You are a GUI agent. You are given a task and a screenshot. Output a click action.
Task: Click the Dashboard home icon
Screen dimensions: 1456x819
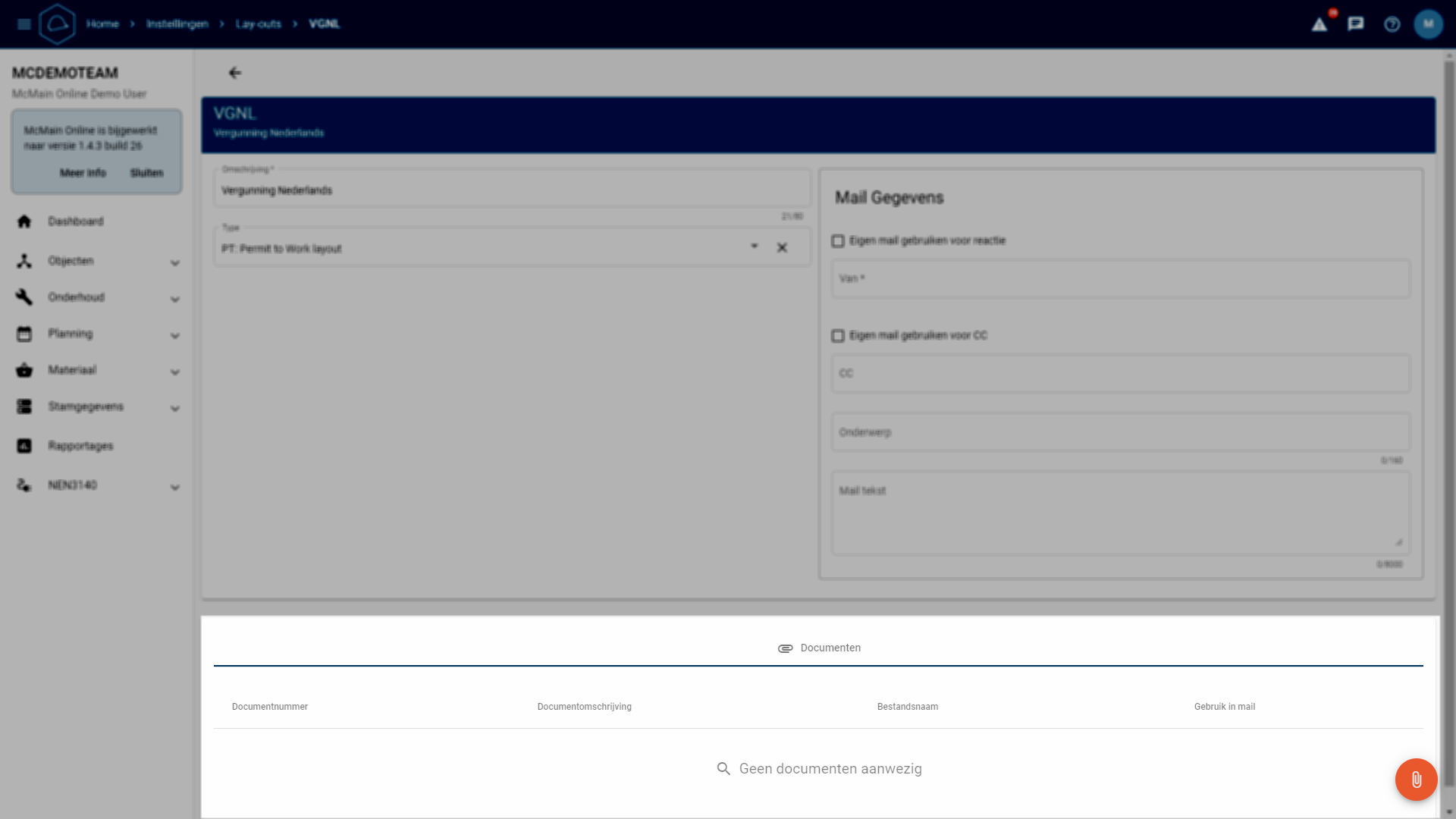pyautogui.click(x=24, y=221)
